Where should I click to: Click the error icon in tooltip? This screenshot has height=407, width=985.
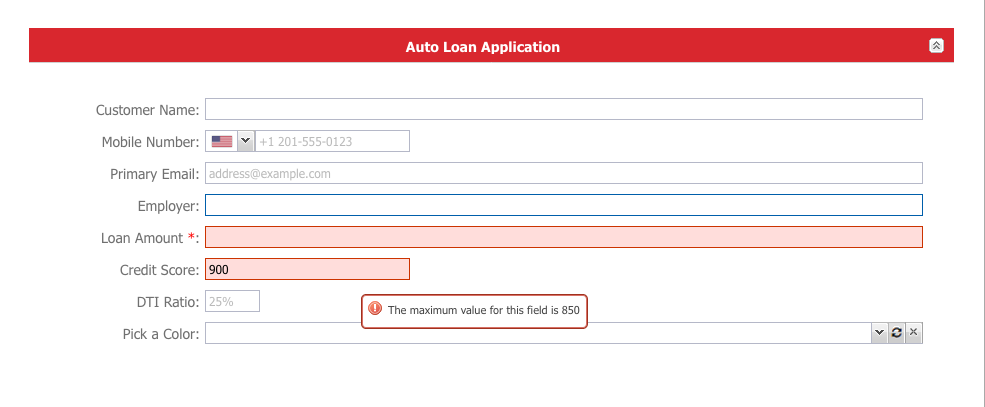click(375, 308)
